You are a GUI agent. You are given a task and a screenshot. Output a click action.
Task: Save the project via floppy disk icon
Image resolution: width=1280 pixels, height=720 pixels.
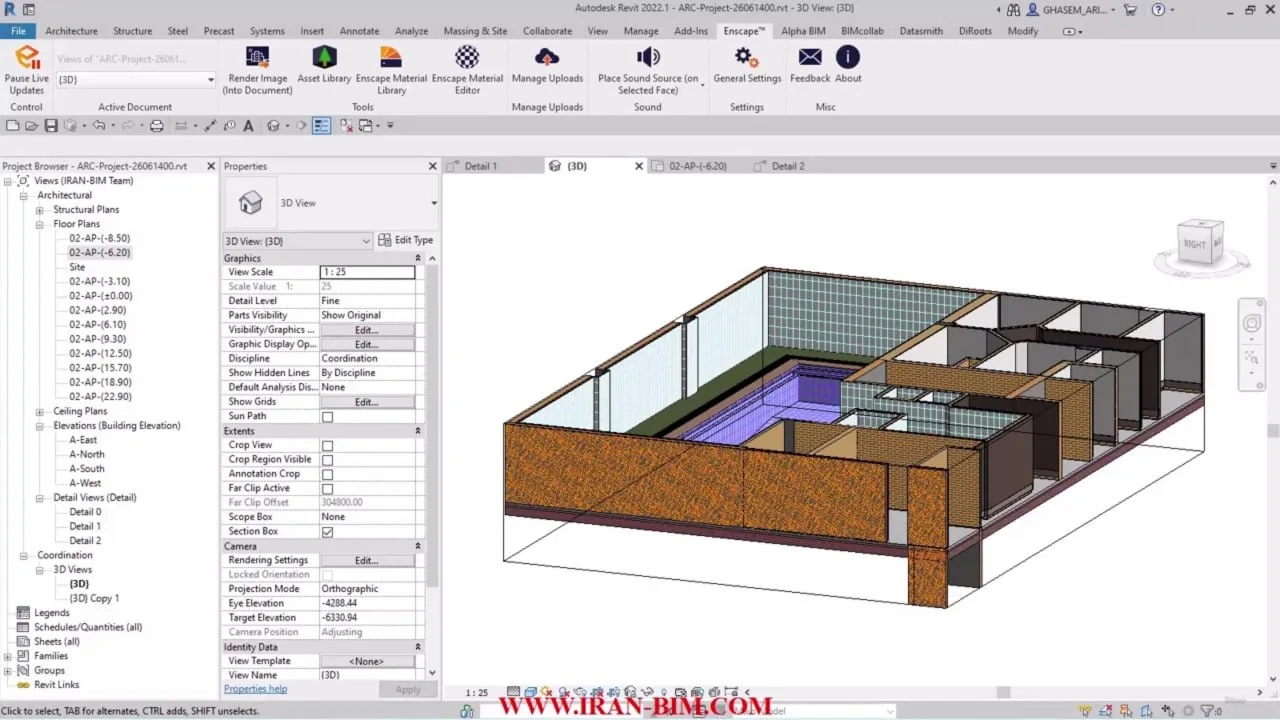[x=50, y=126]
